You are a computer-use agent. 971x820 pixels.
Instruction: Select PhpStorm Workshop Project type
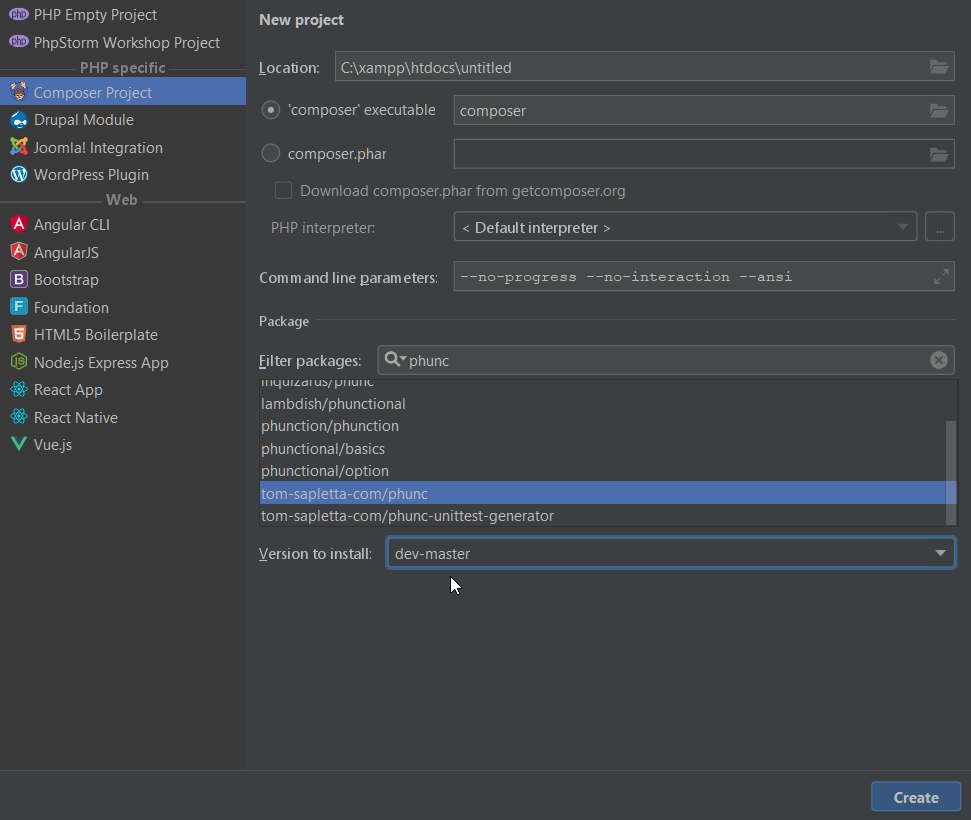pos(123,42)
